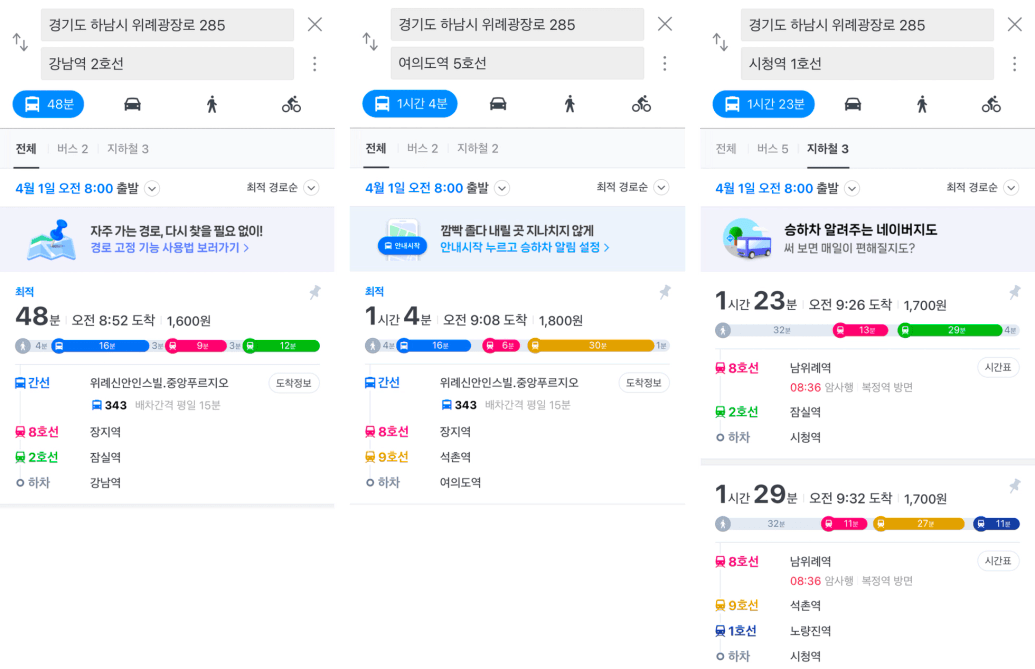Edit the destination field 시청역 1호선

(x=867, y=63)
